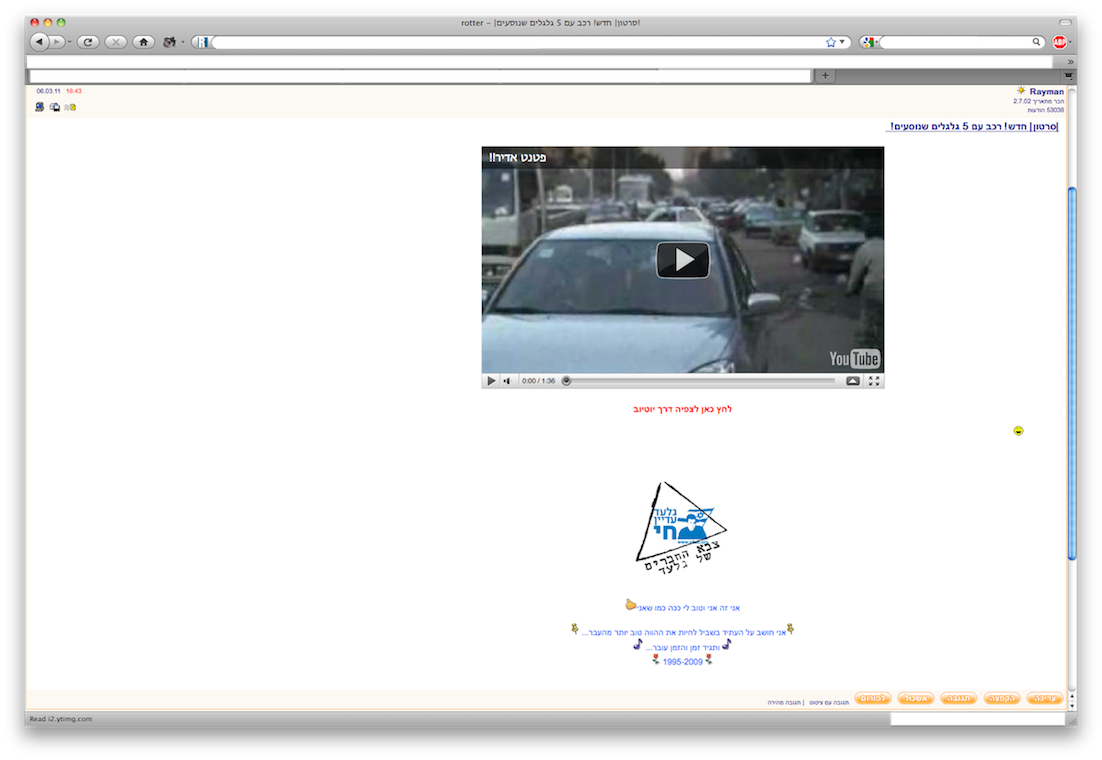Click the Adblock Plus ABP icon
Screen dimensions: 1102x760
pyautogui.click(x=1058, y=42)
